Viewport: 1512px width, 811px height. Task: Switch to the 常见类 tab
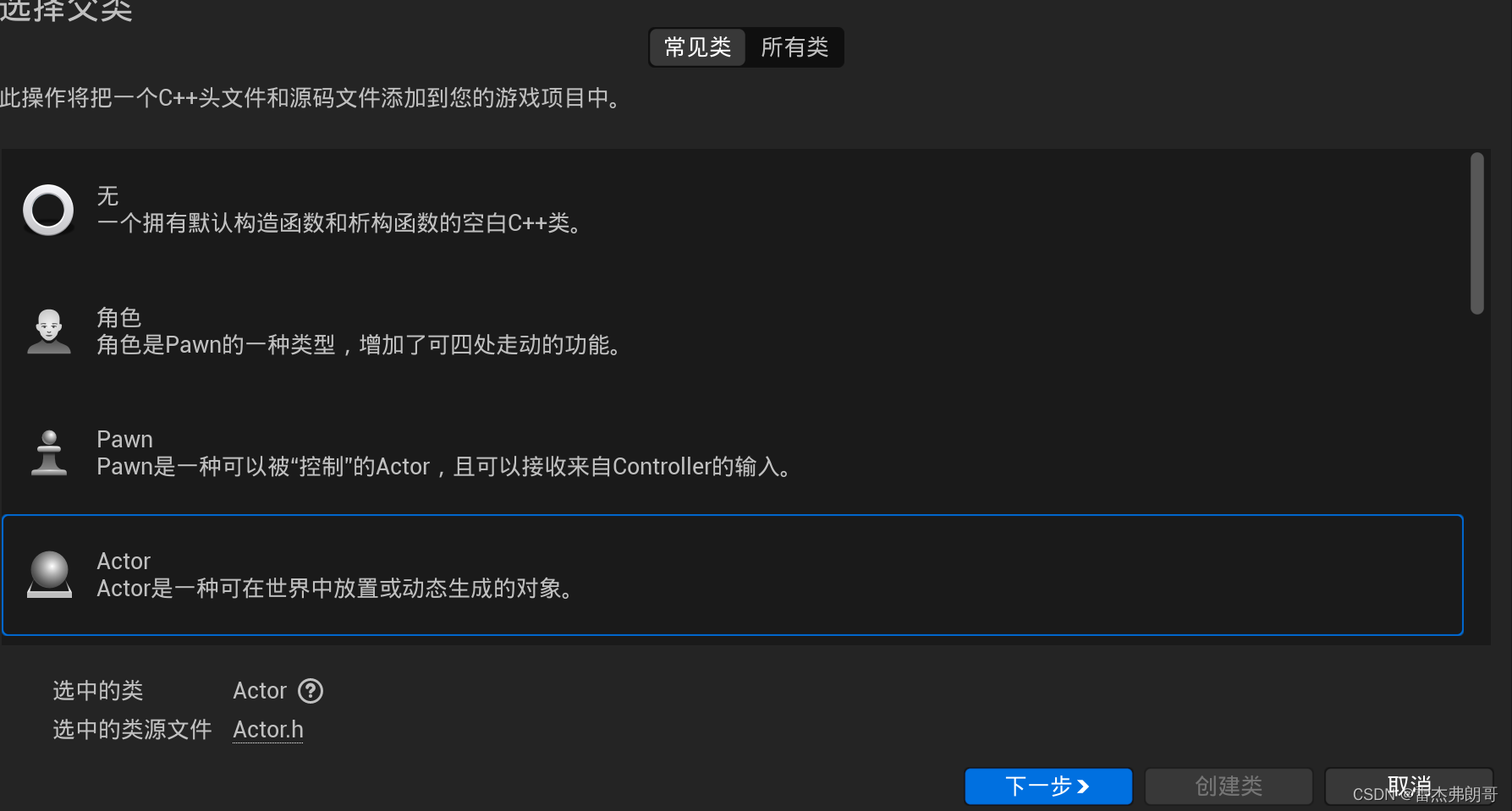(x=696, y=47)
